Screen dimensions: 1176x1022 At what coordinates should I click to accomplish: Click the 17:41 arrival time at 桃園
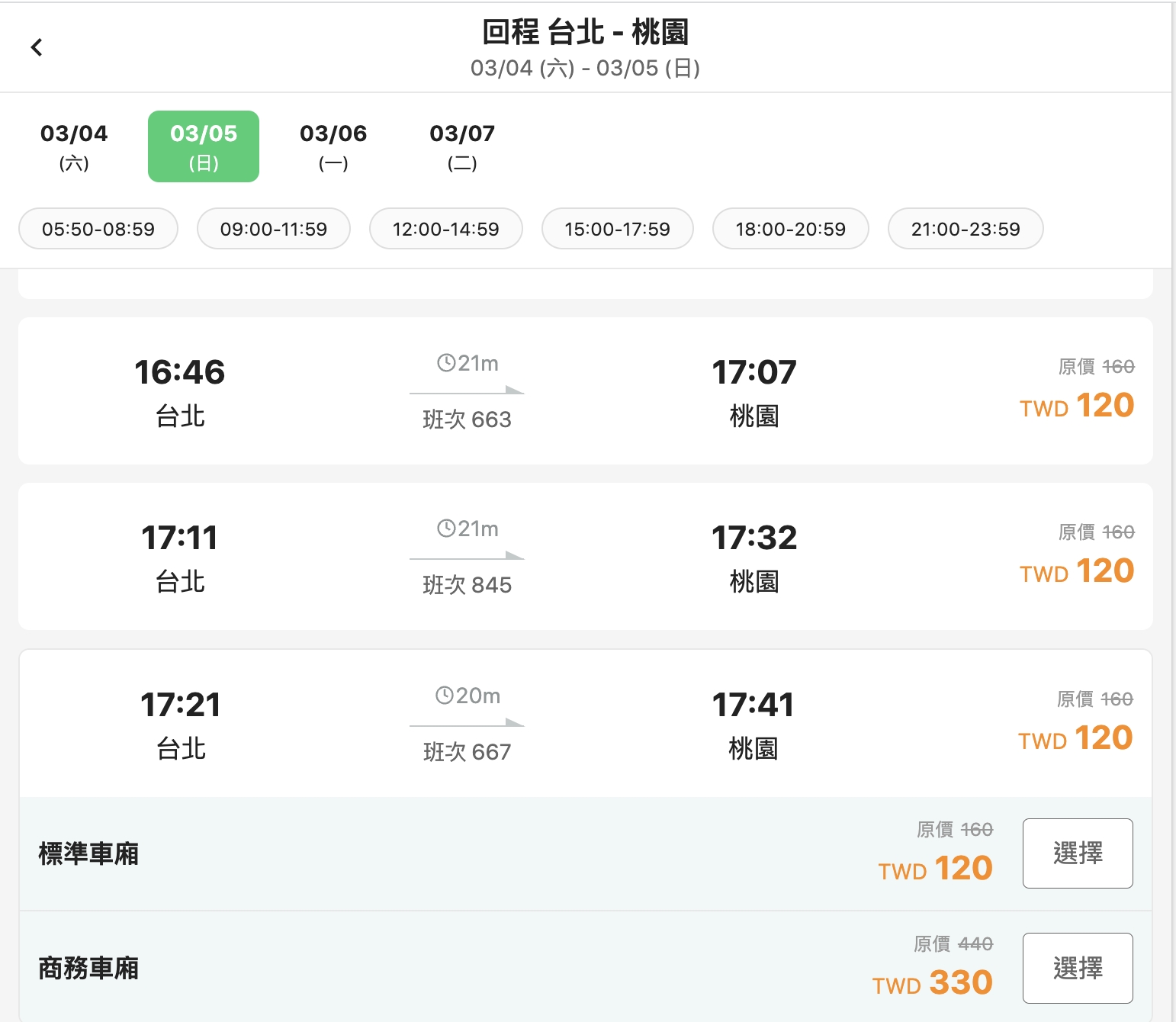pyautogui.click(x=753, y=705)
